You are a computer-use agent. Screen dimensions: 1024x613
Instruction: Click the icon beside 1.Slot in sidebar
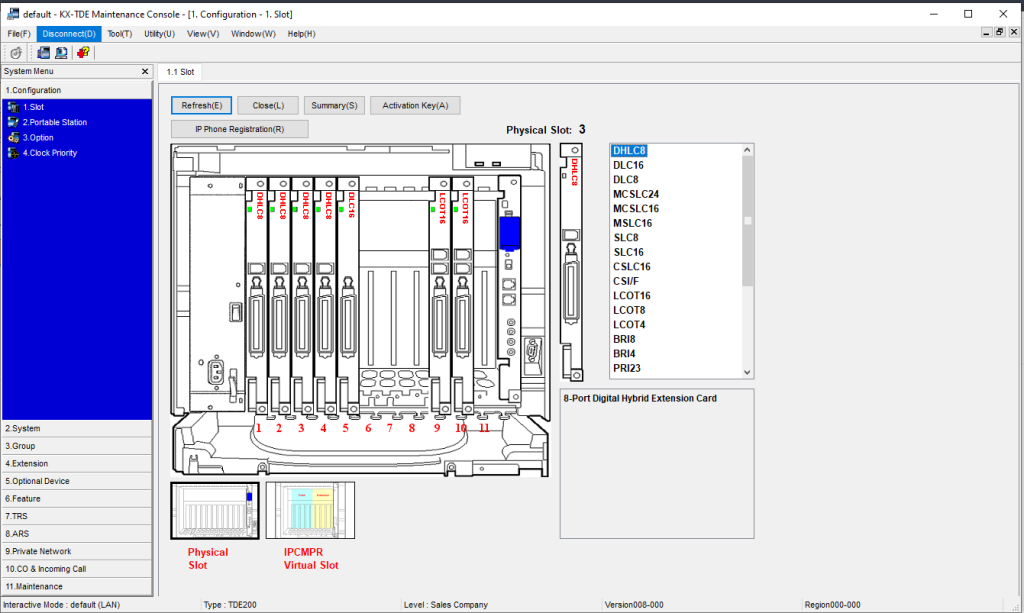(13, 107)
